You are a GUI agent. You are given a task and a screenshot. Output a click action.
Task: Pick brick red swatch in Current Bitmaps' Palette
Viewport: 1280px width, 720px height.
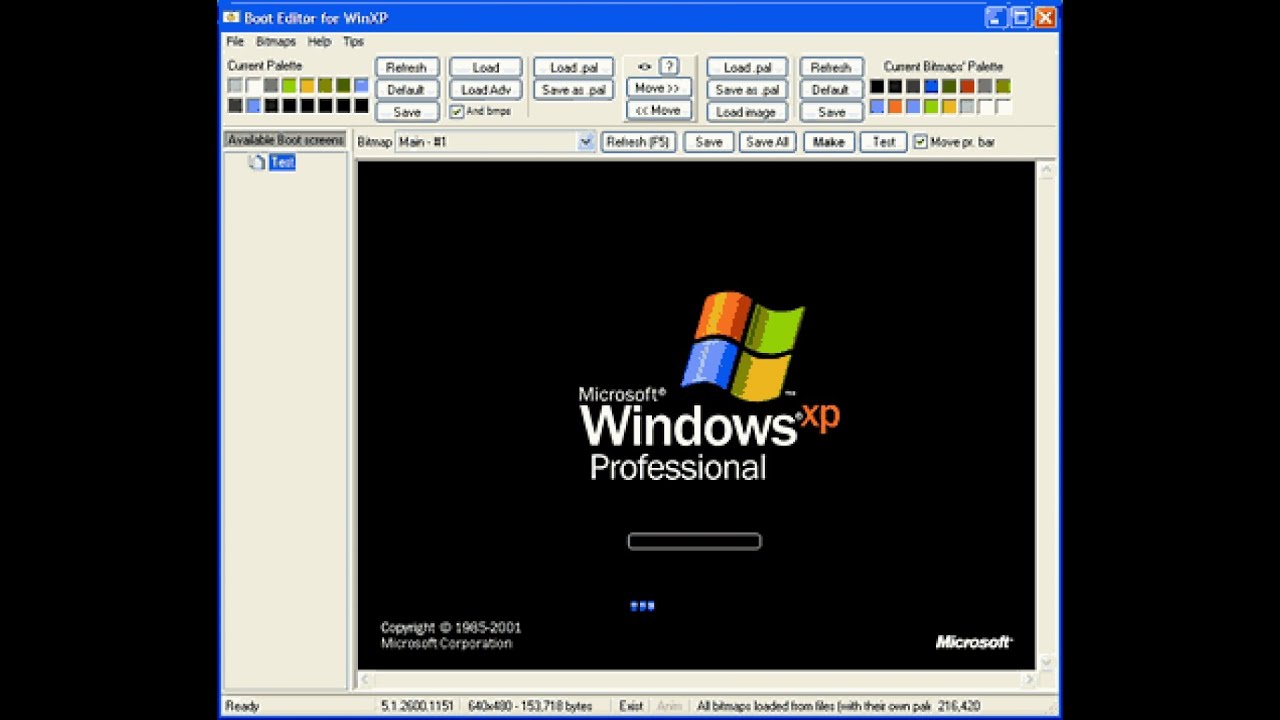coord(967,87)
